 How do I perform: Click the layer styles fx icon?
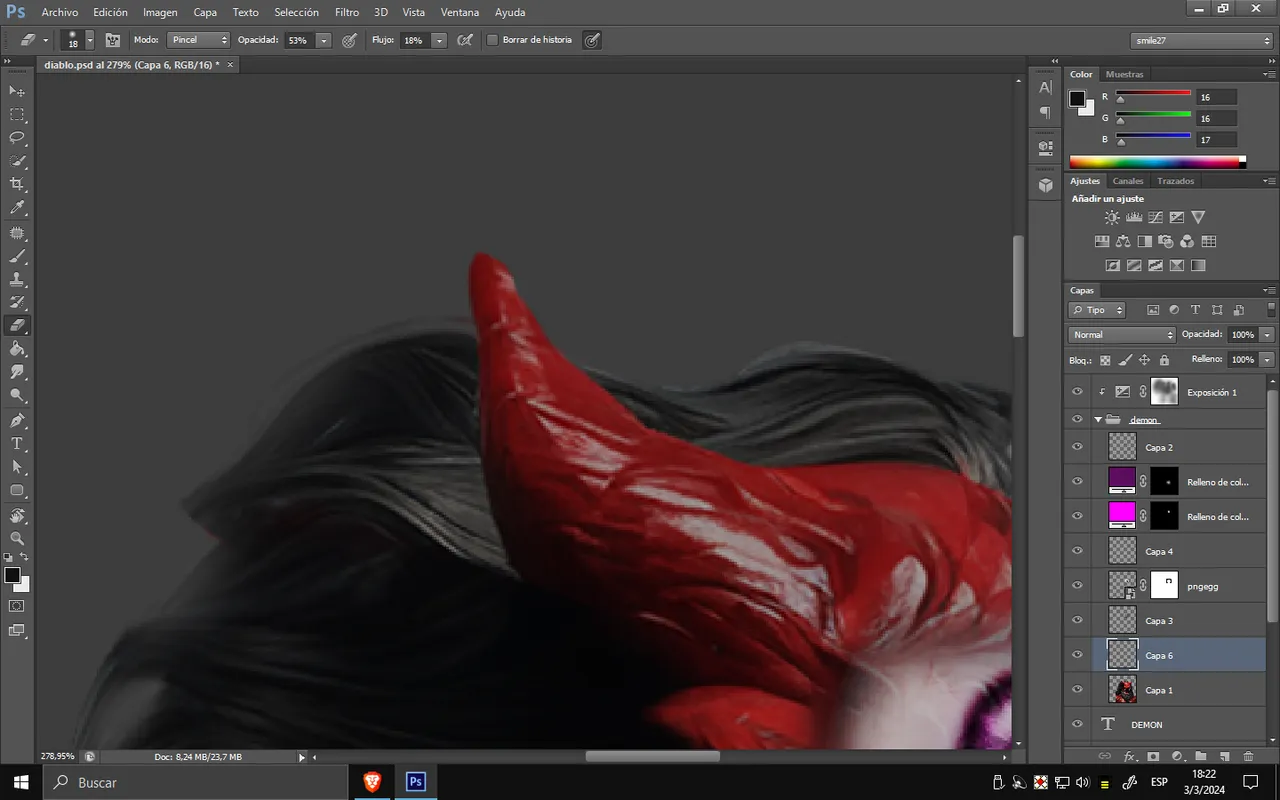click(x=1130, y=757)
